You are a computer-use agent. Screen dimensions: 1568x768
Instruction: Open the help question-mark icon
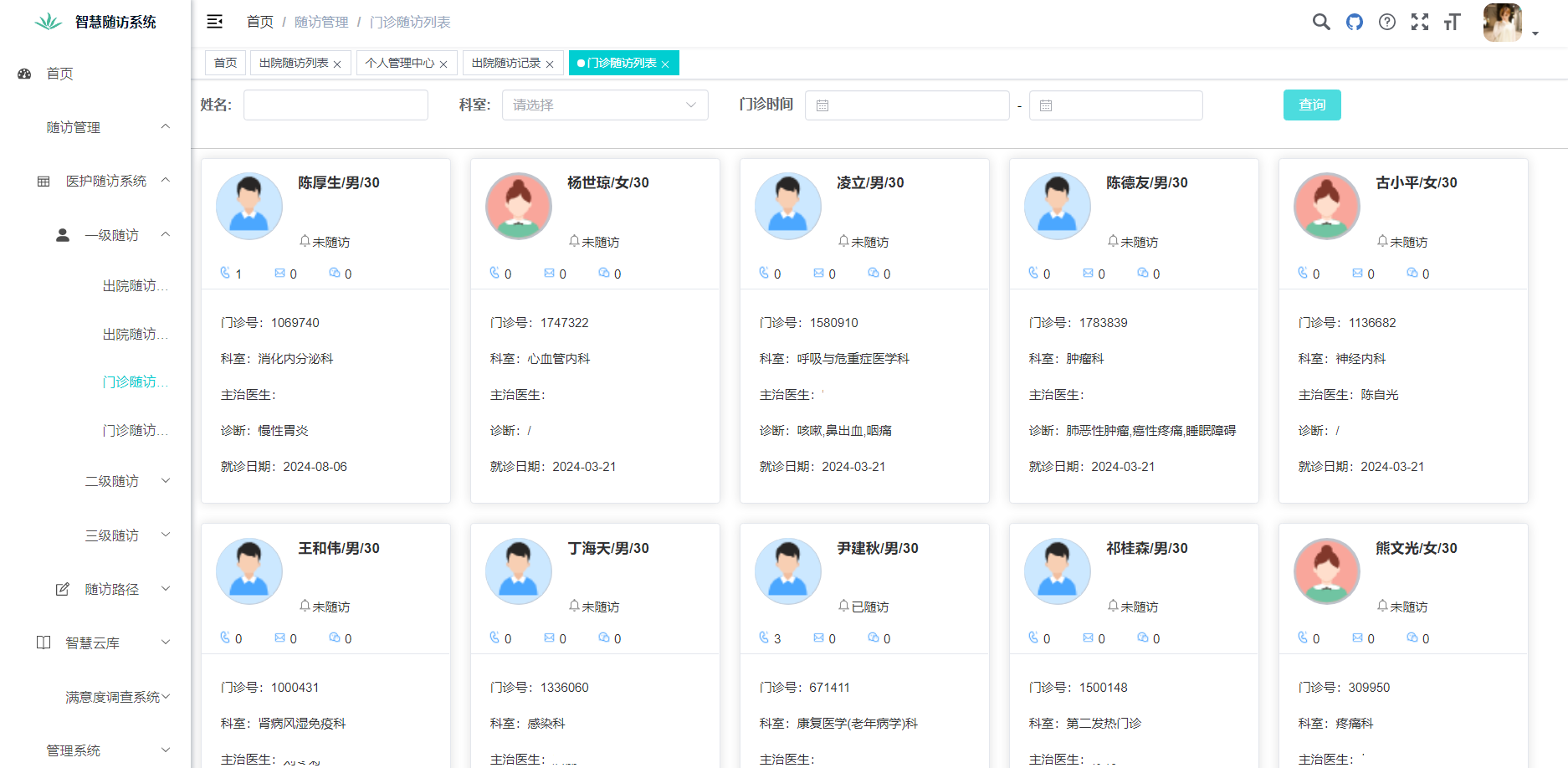click(1387, 23)
